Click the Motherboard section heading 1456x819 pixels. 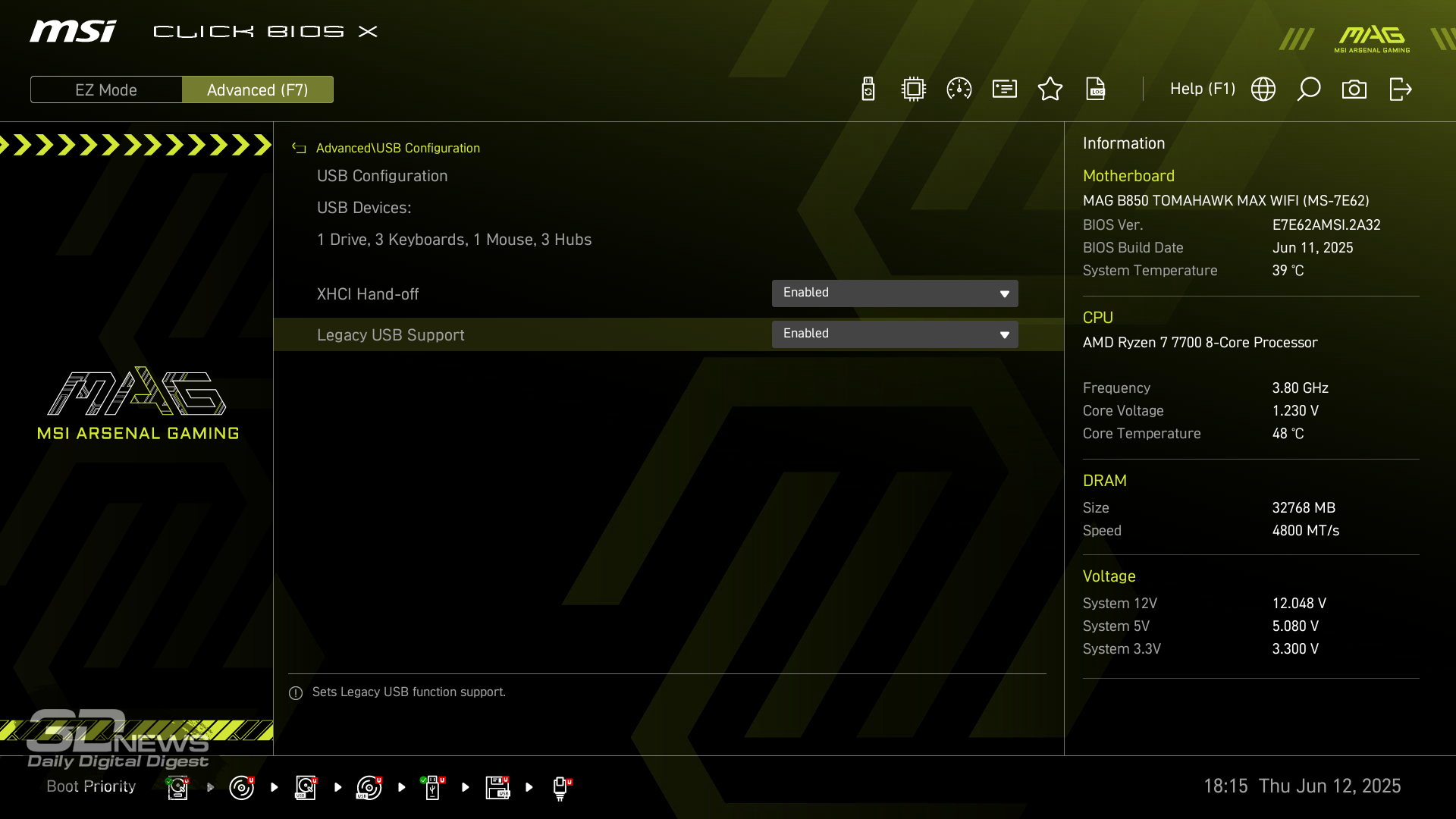[1128, 176]
